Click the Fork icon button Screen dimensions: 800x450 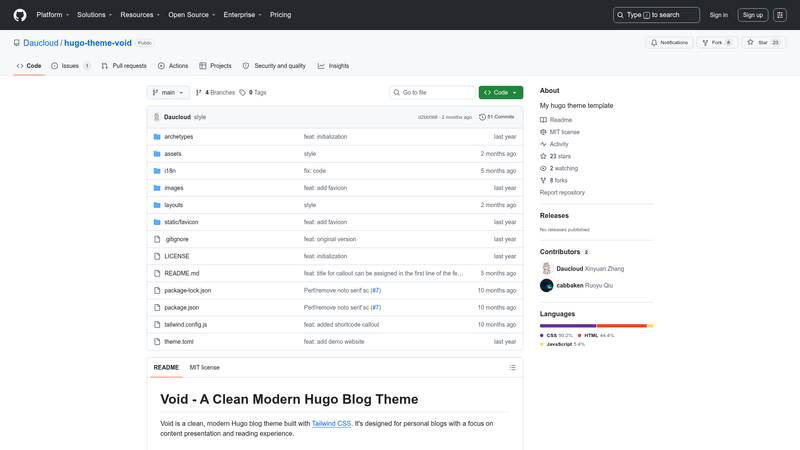[705, 43]
